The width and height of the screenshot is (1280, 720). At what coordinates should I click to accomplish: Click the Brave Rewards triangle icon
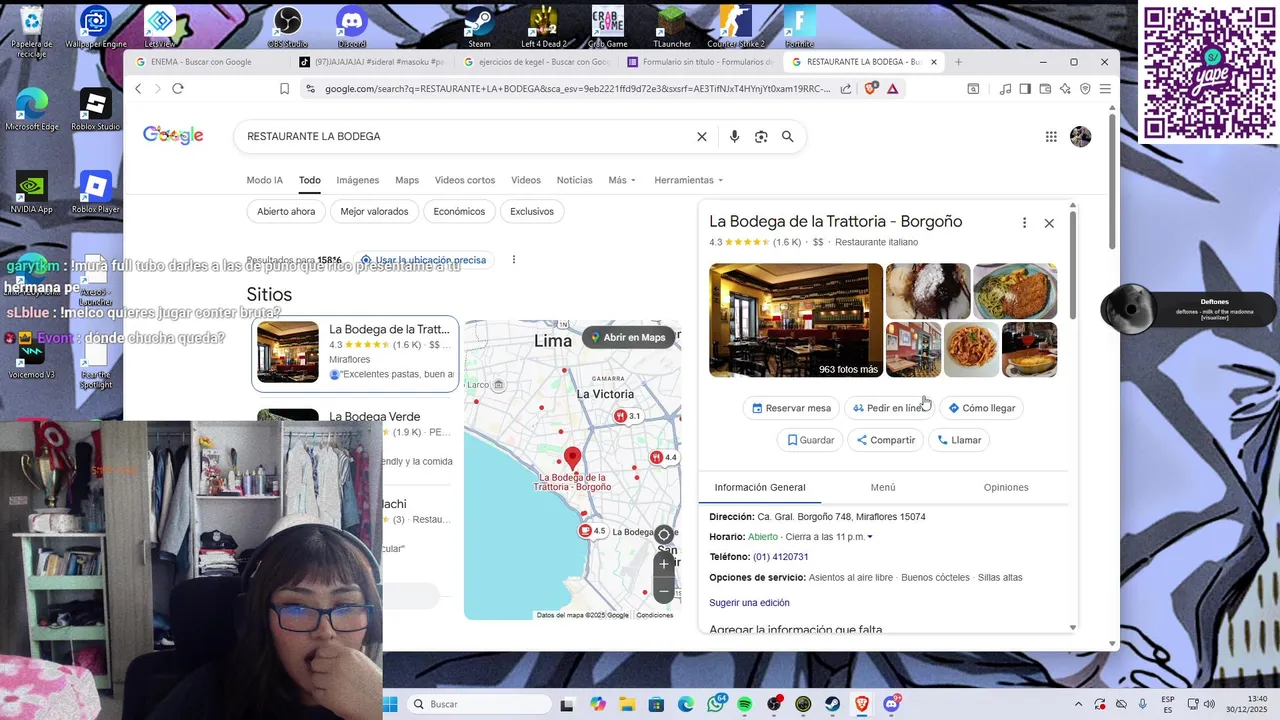(x=892, y=89)
